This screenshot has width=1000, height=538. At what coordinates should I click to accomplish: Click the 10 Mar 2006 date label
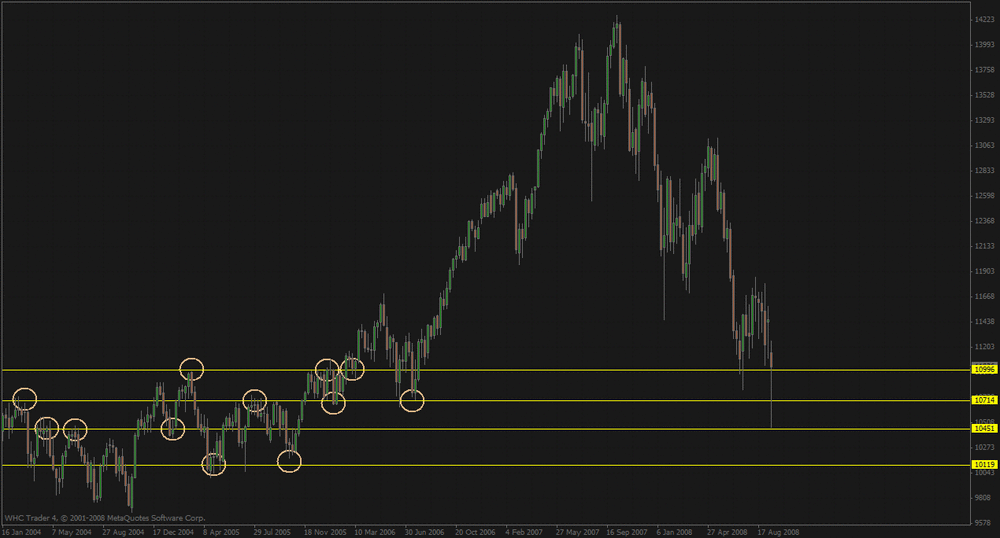pos(374,532)
